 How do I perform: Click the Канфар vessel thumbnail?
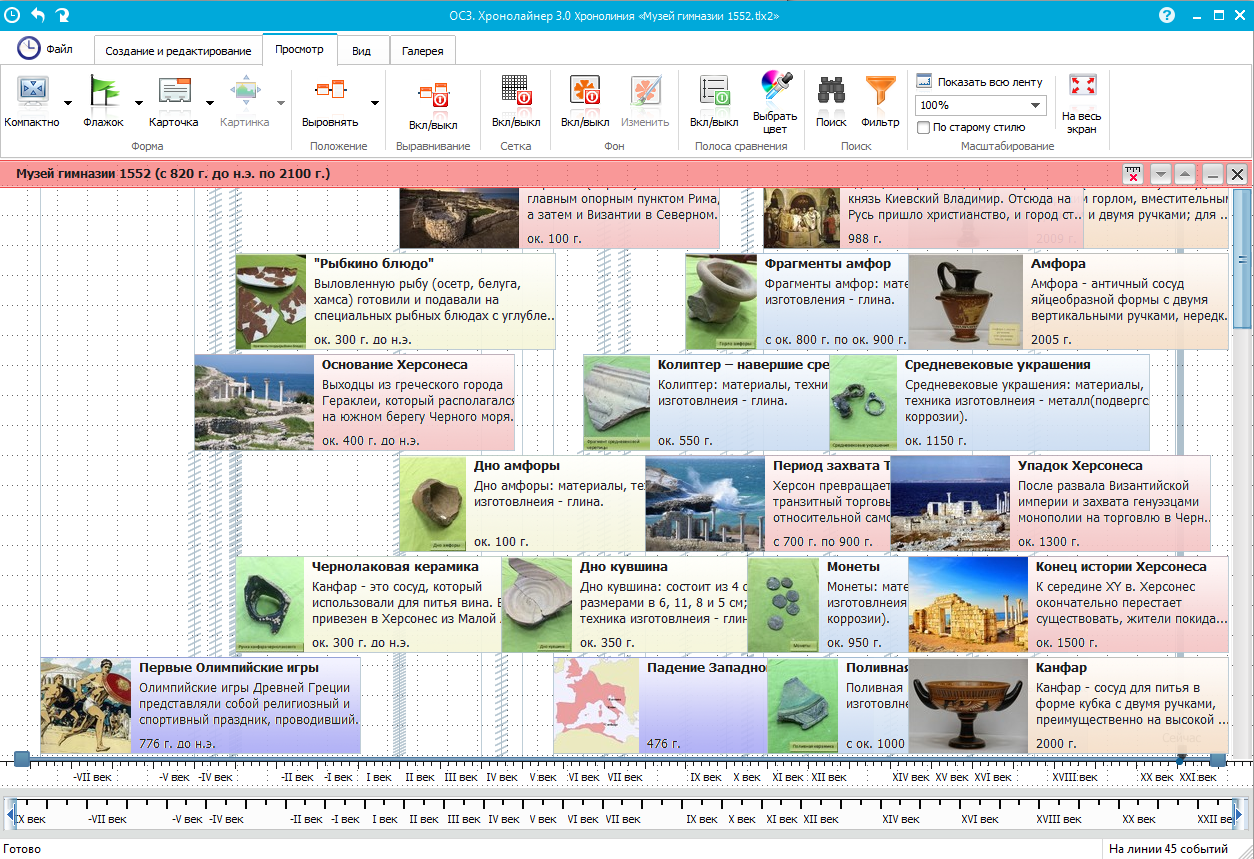click(x=968, y=705)
